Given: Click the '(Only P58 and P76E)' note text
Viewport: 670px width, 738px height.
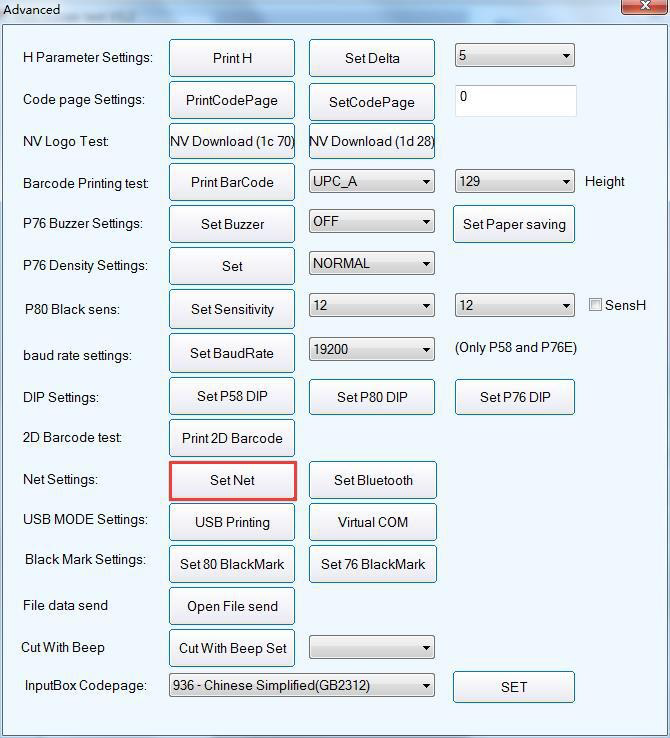Looking at the screenshot, I should click(x=516, y=347).
